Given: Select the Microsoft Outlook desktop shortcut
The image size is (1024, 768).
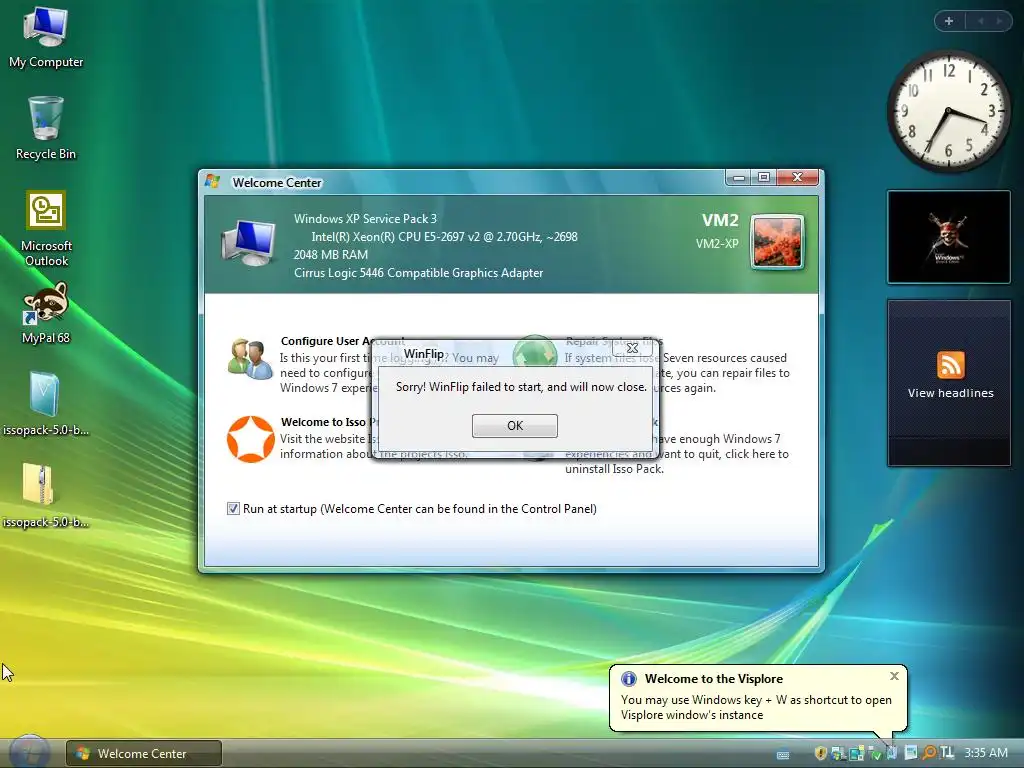Looking at the screenshot, I should (46, 229).
